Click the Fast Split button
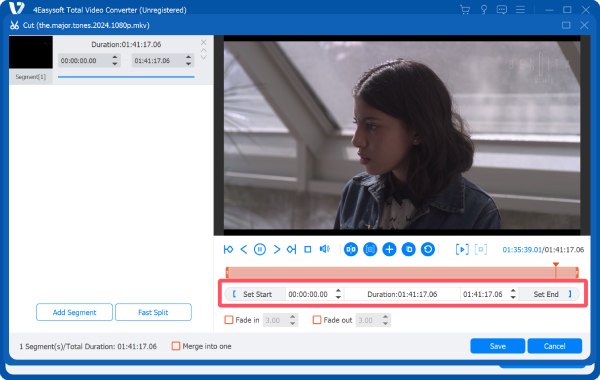 [153, 312]
